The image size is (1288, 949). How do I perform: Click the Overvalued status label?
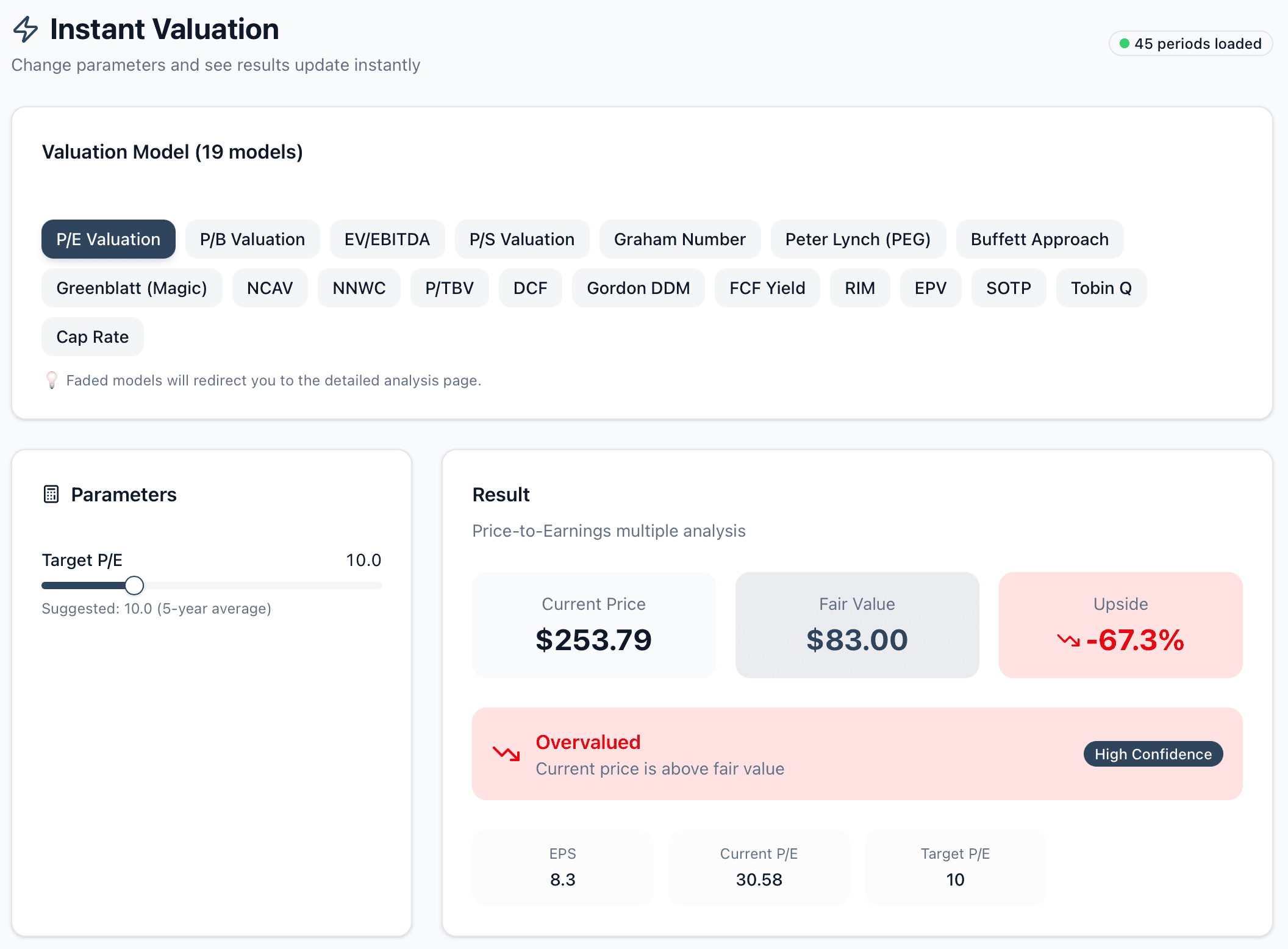[588, 742]
